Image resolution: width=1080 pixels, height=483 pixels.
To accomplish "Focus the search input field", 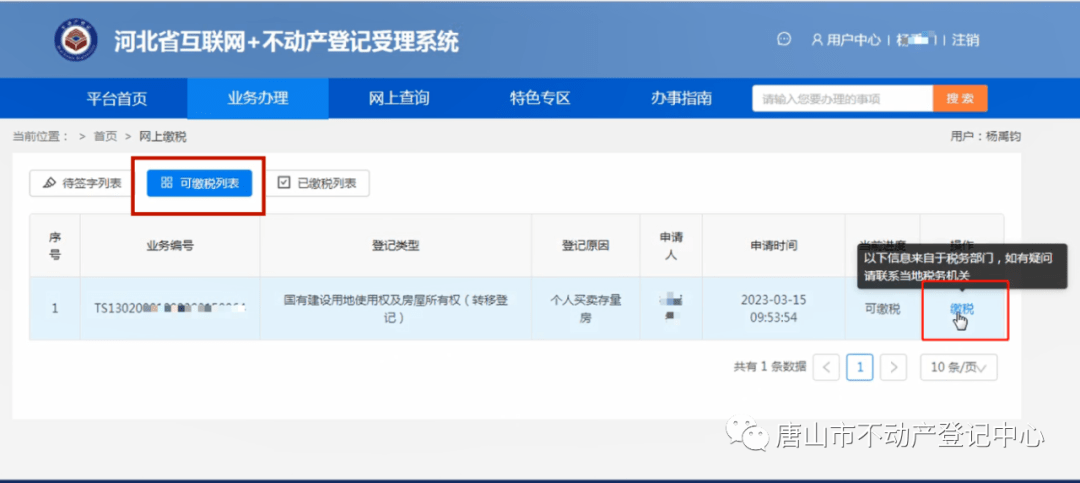I will [x=842, y=98].
